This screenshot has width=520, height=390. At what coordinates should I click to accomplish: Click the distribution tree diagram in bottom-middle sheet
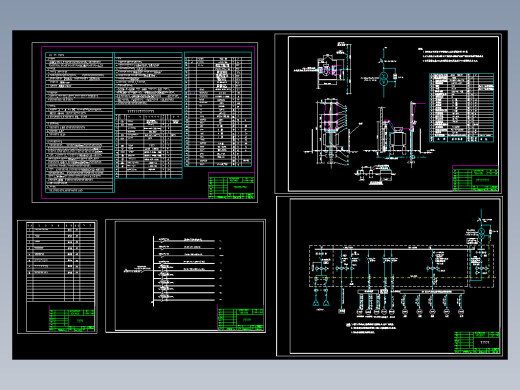click(x=173, y=270)
